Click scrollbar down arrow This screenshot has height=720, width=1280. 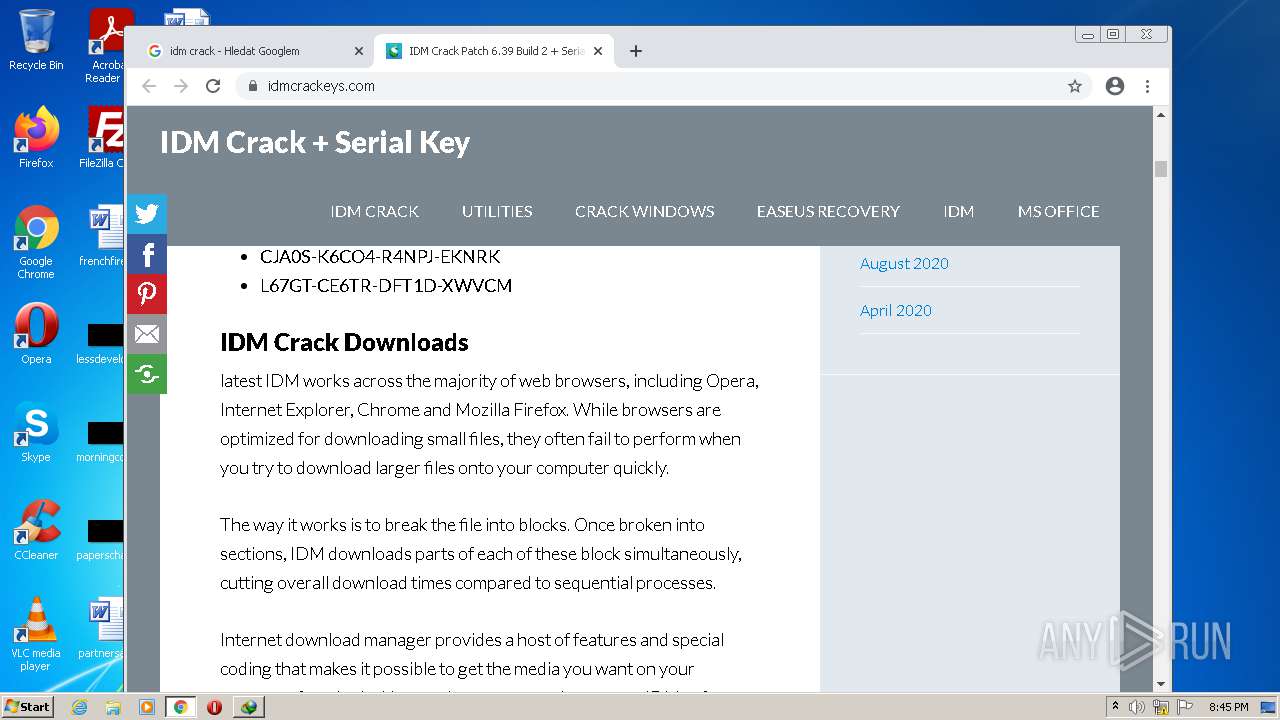(x=1161, y=684)
